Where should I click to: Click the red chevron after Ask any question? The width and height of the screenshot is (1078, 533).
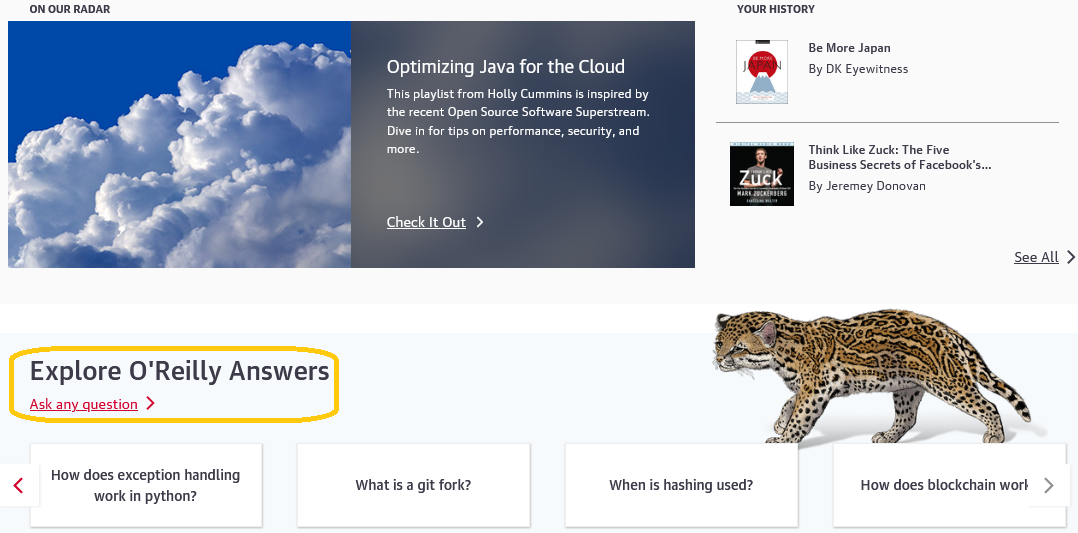(151, 404)
